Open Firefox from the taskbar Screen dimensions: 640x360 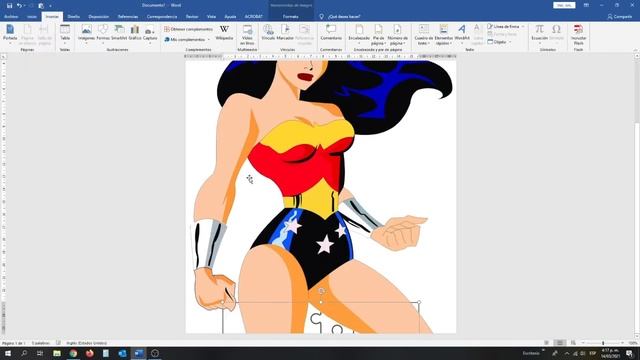pos(90,353)
